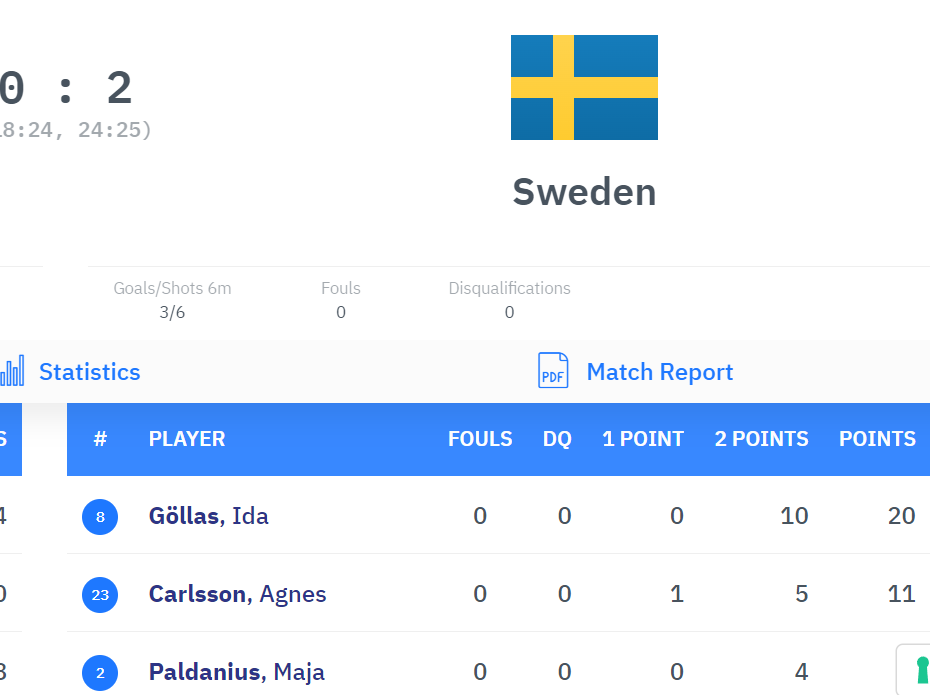
Task: Sort by the DQ column header
Action: point(557,439)
